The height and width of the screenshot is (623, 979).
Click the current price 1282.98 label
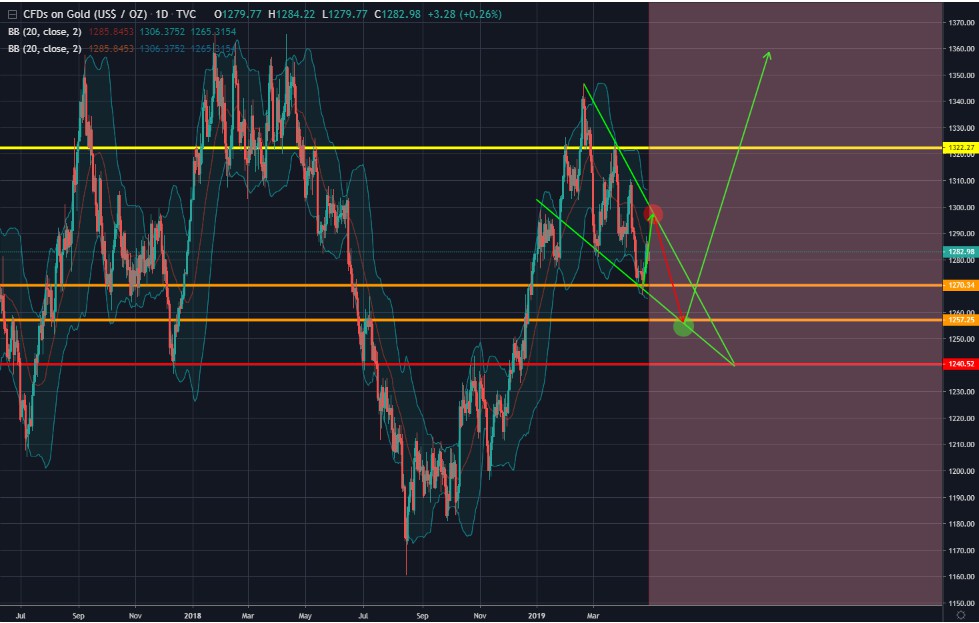[x=959, y=251]
